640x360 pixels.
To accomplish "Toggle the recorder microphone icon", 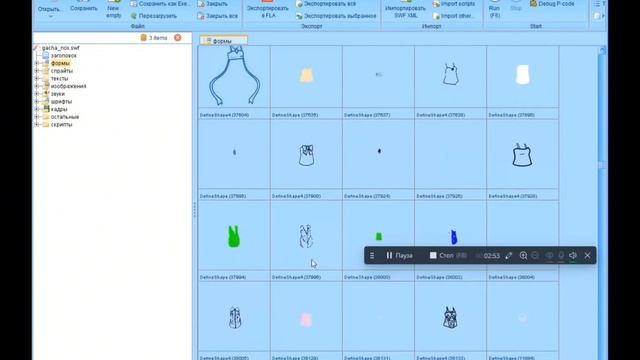I will [561, 256].
